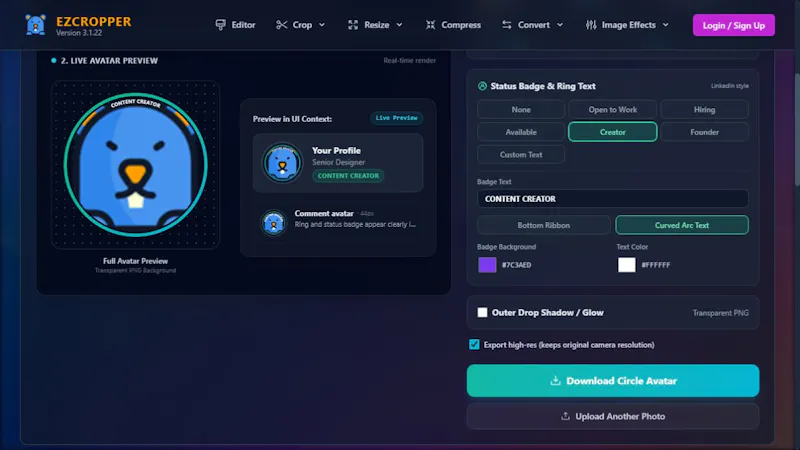Click Upload Another Photo button
Image resolution: width=800 pixels, height=450 pixels.
pos(613,416)
